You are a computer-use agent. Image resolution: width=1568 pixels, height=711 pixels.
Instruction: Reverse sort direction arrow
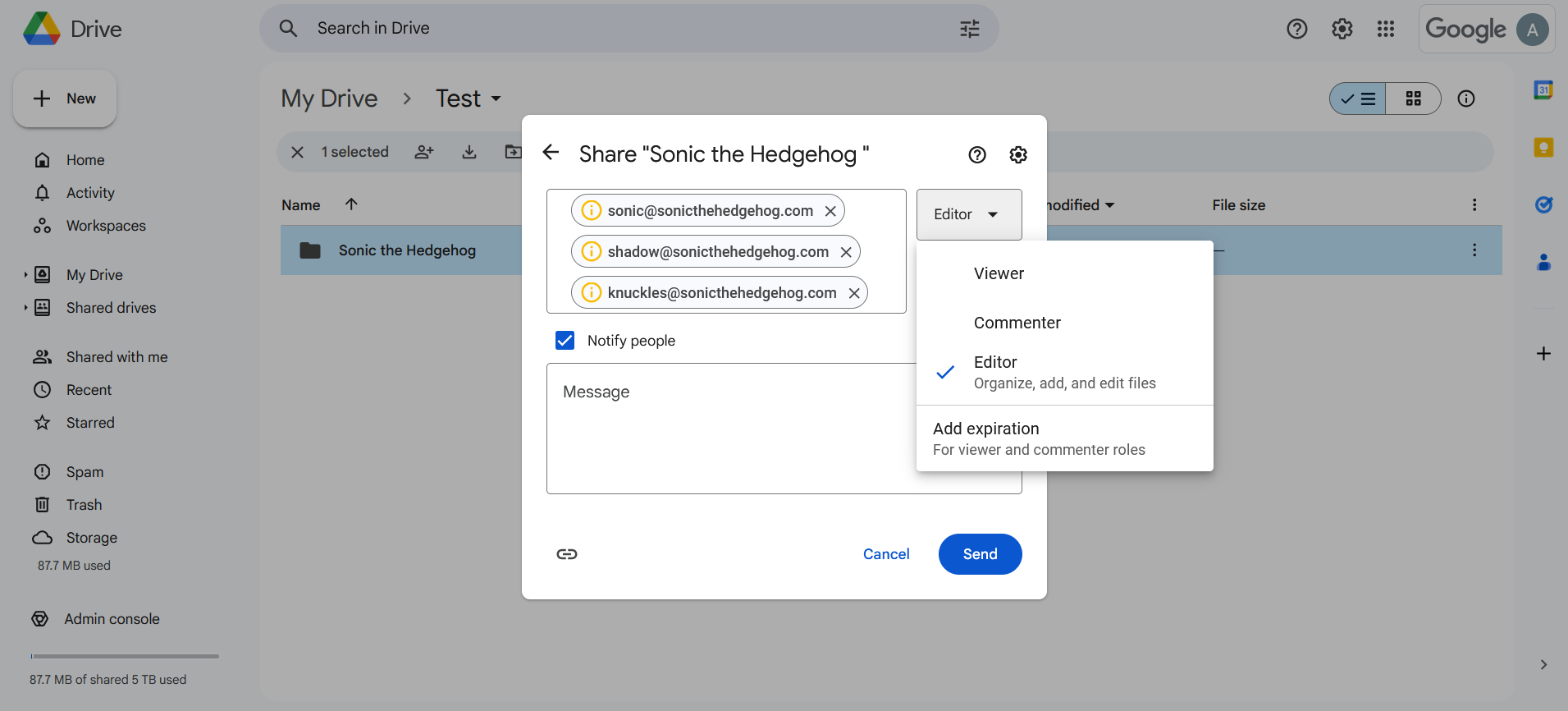tap(351, 204)
